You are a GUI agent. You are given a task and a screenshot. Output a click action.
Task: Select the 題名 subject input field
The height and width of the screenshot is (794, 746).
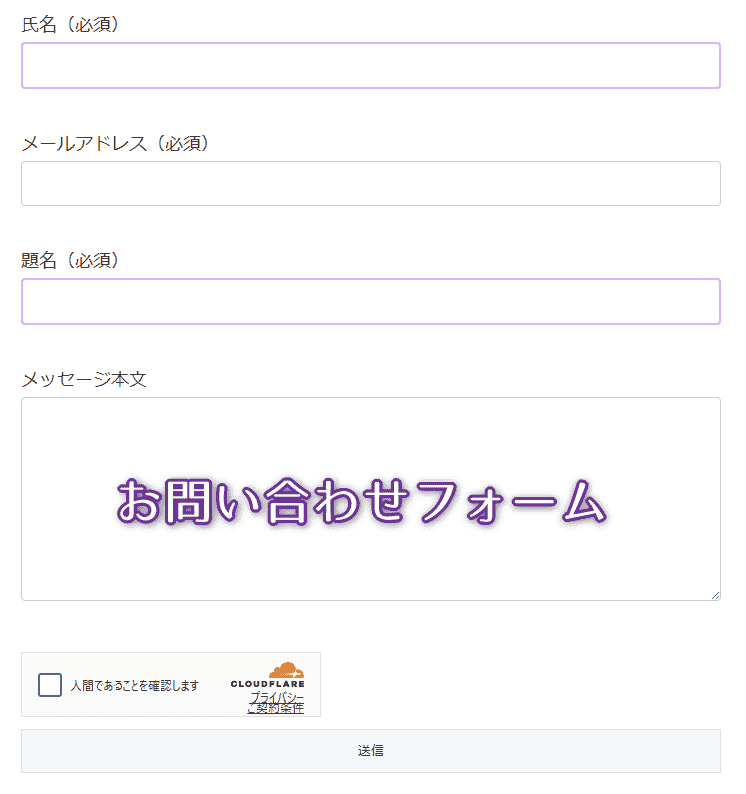(370, 302)
